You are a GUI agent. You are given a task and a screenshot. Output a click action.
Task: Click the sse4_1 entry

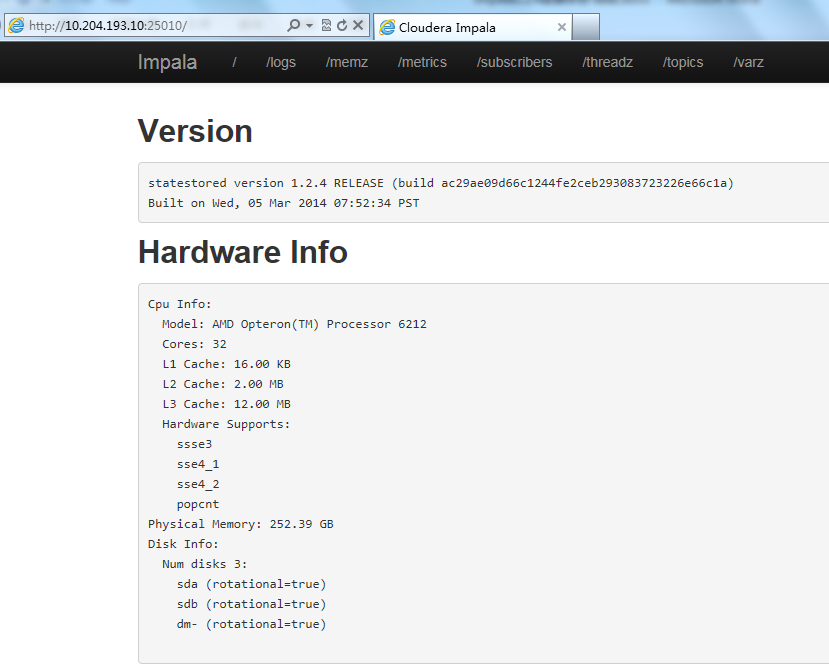(198, 464)
